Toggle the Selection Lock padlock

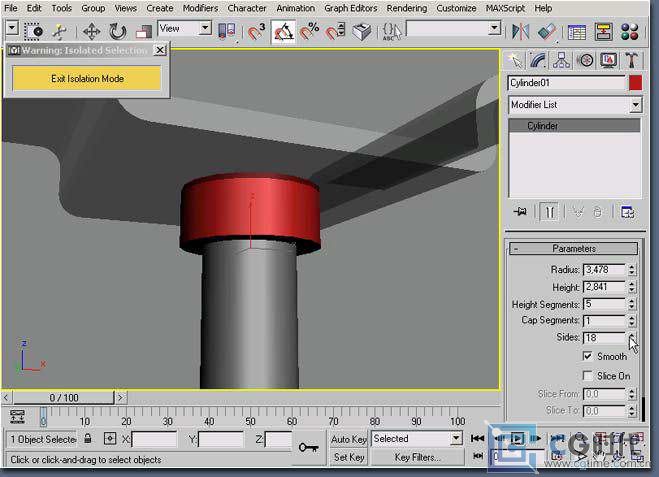(88, 439)
